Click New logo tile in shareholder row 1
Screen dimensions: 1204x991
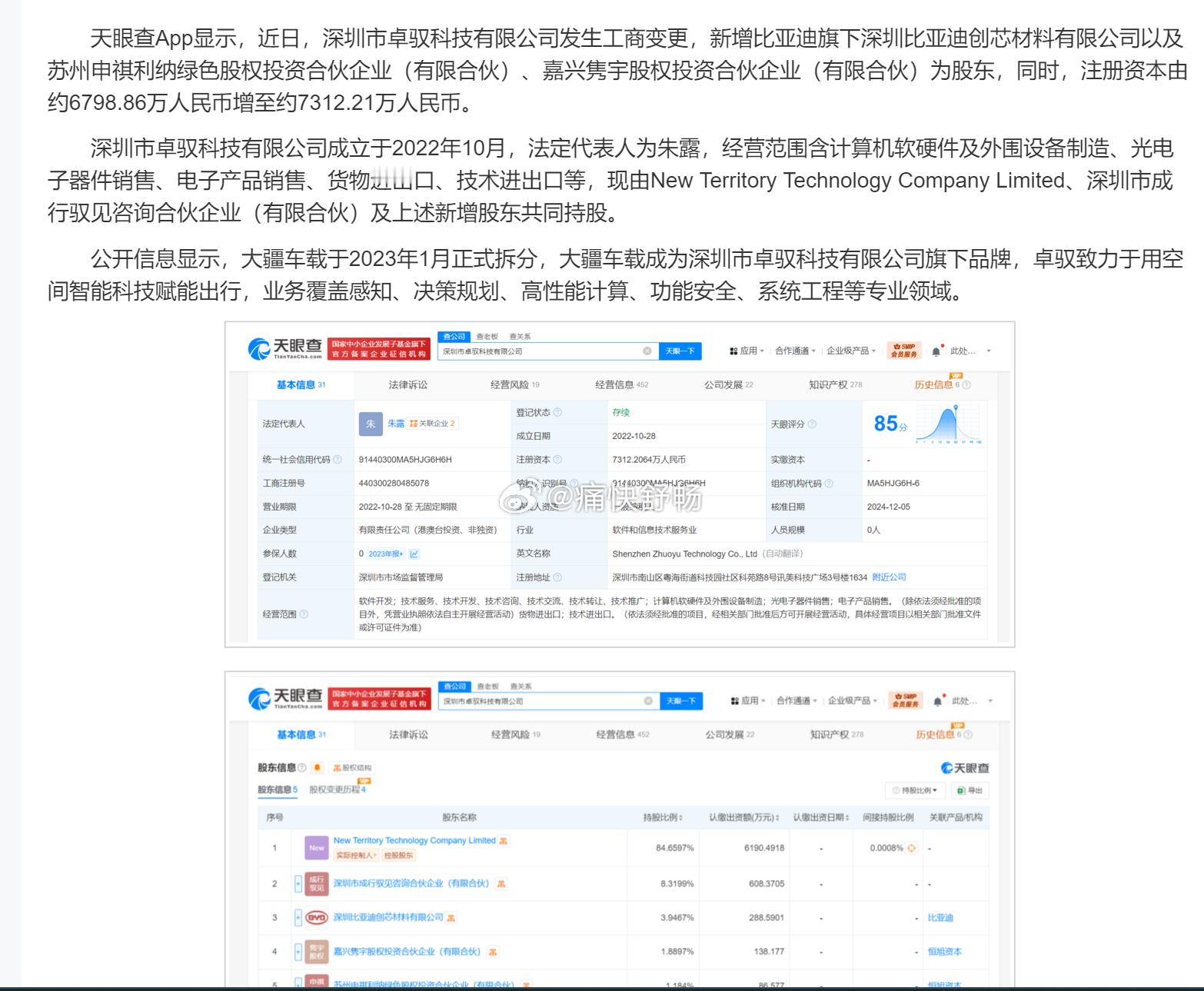tap(317, 848)
